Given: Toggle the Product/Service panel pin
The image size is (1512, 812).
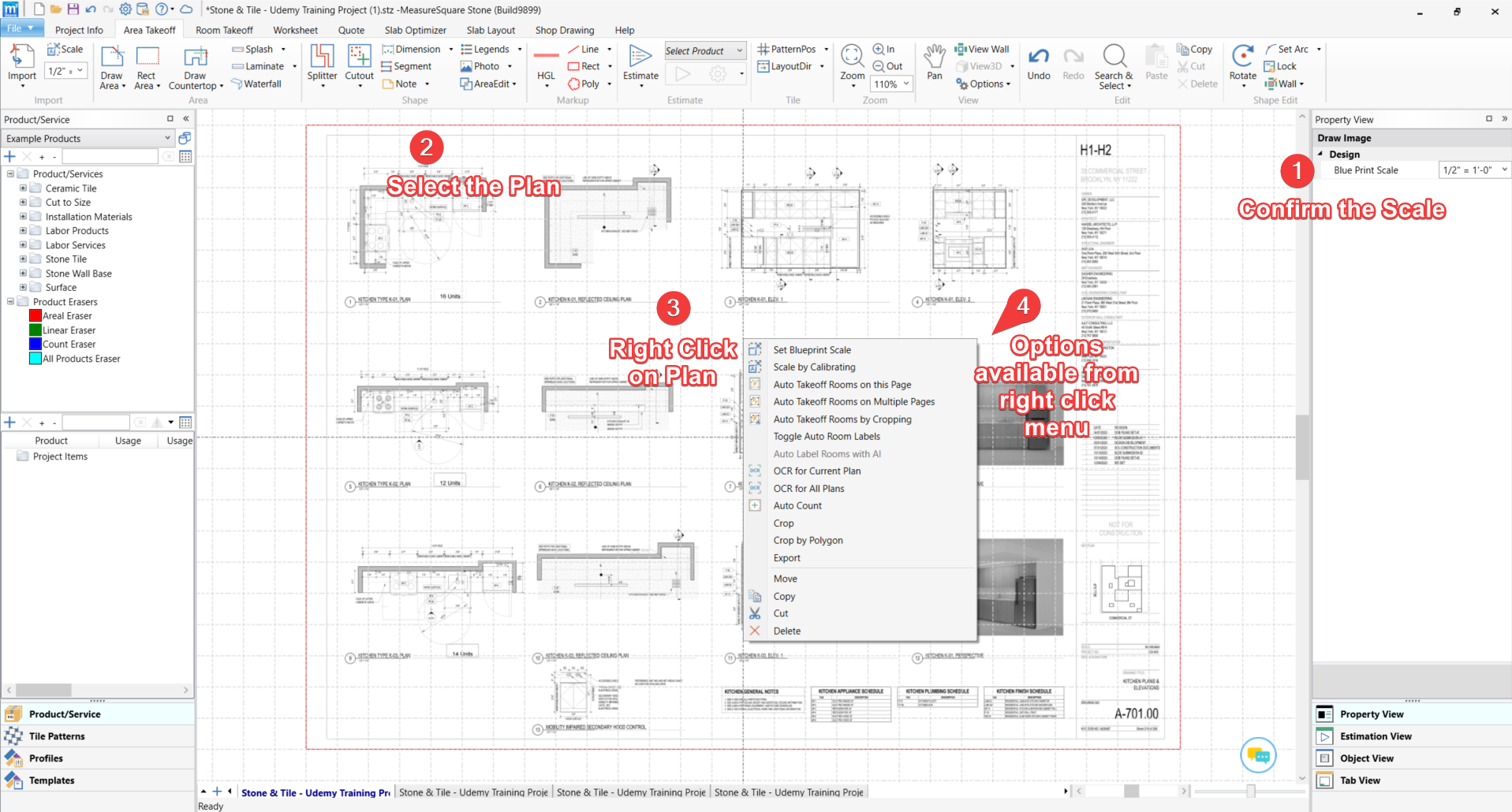Looking at the screenshot, I should [x=170, y=119].
